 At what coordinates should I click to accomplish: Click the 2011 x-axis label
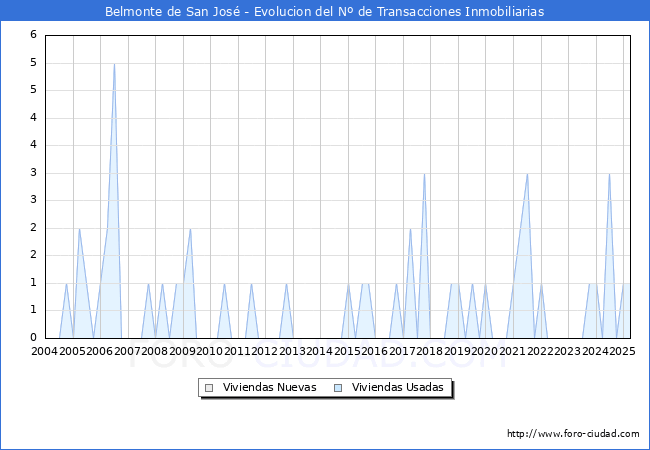click(237, 351)
